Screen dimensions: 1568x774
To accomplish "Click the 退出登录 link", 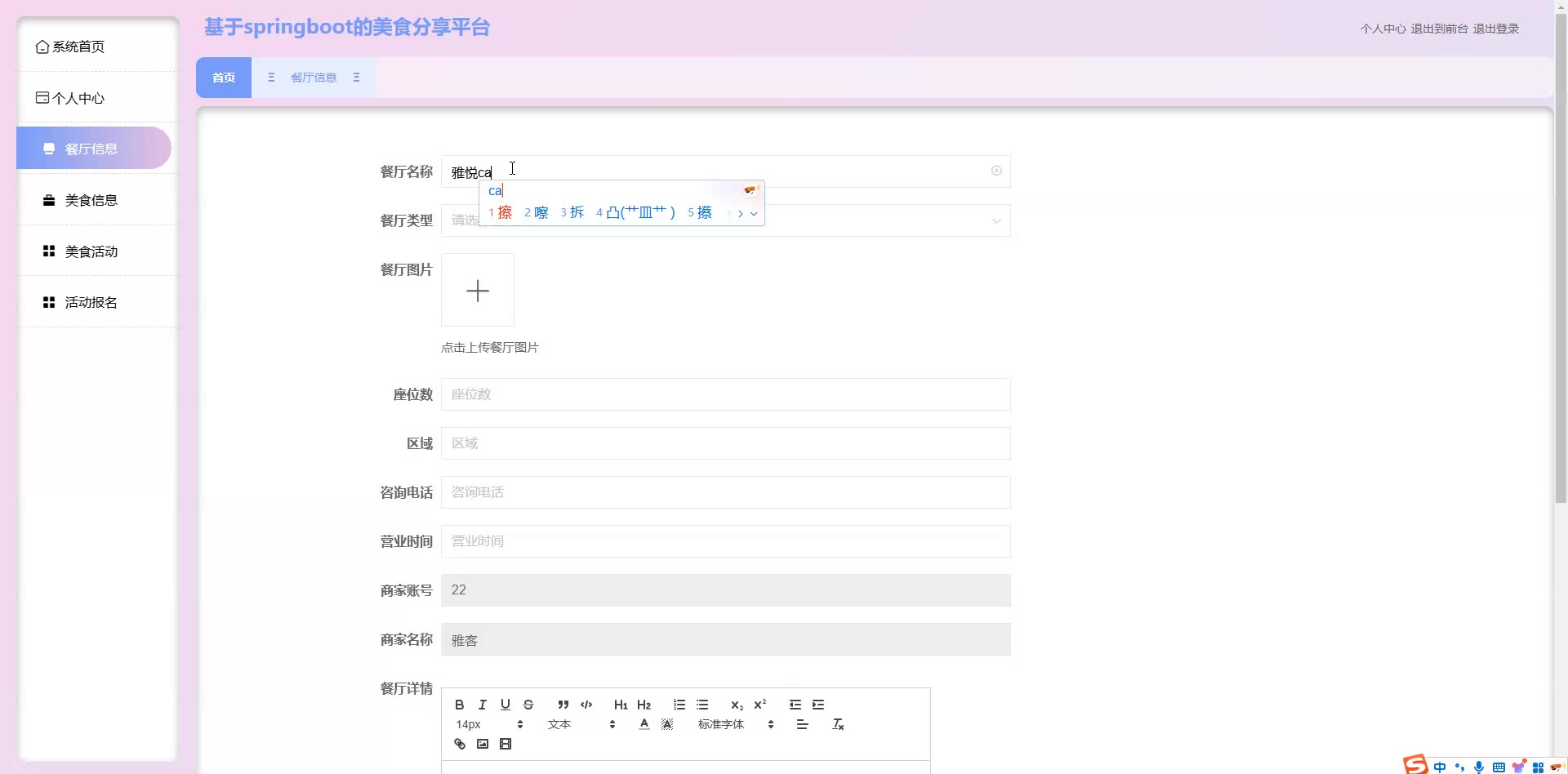I will (x=1495, y=29).
